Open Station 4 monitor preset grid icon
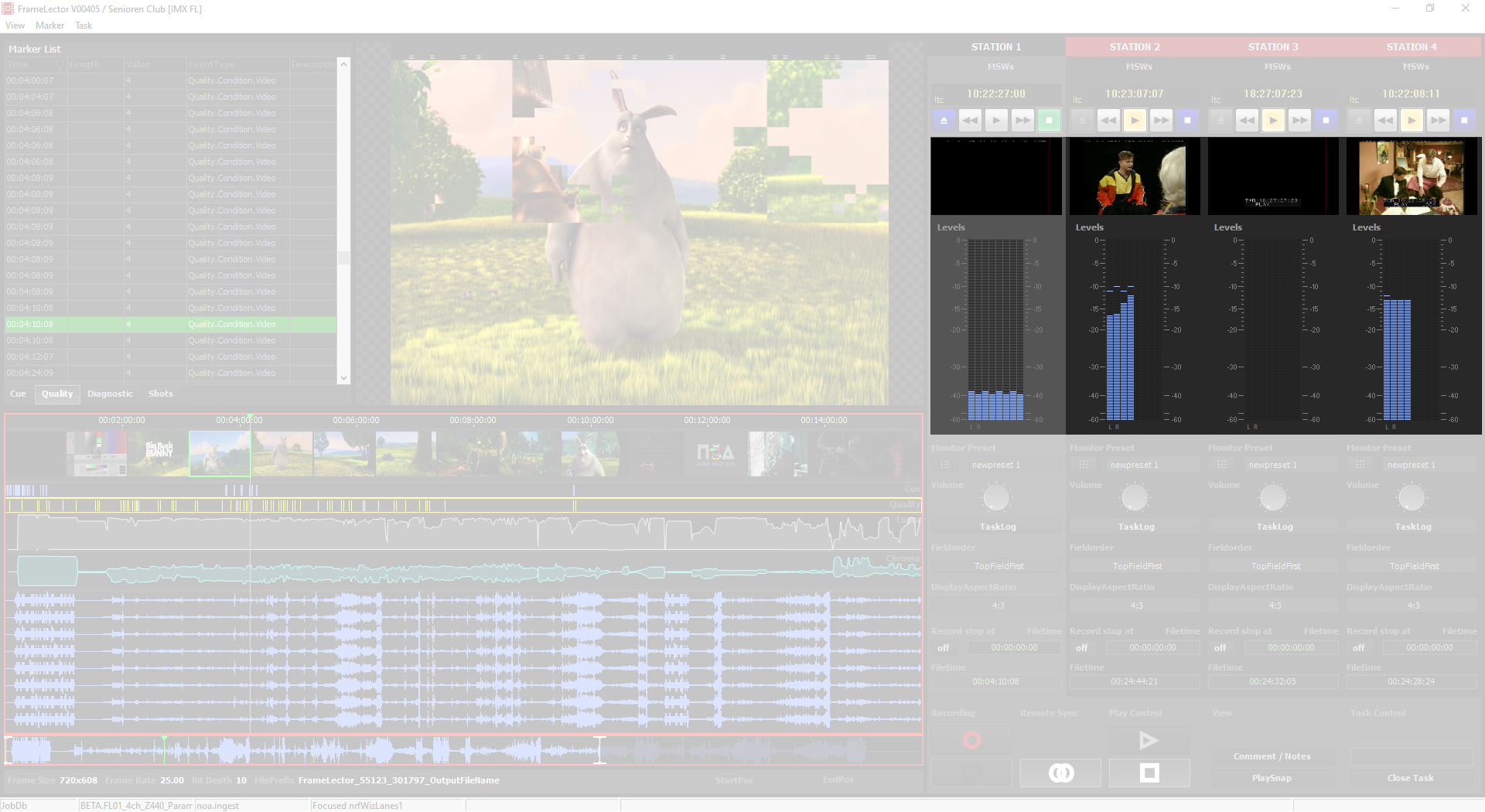 tap(1360, 465)
